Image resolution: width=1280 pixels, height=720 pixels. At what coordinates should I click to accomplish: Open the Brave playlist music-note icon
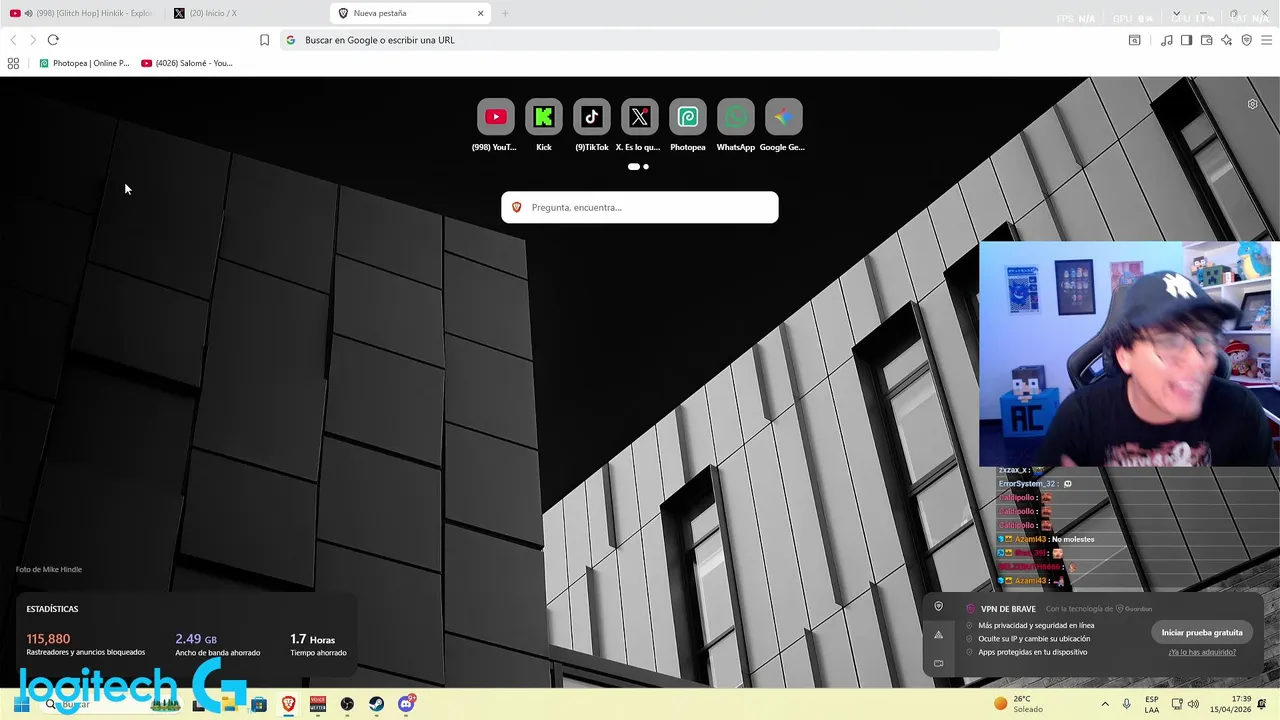coord(1166,40)
